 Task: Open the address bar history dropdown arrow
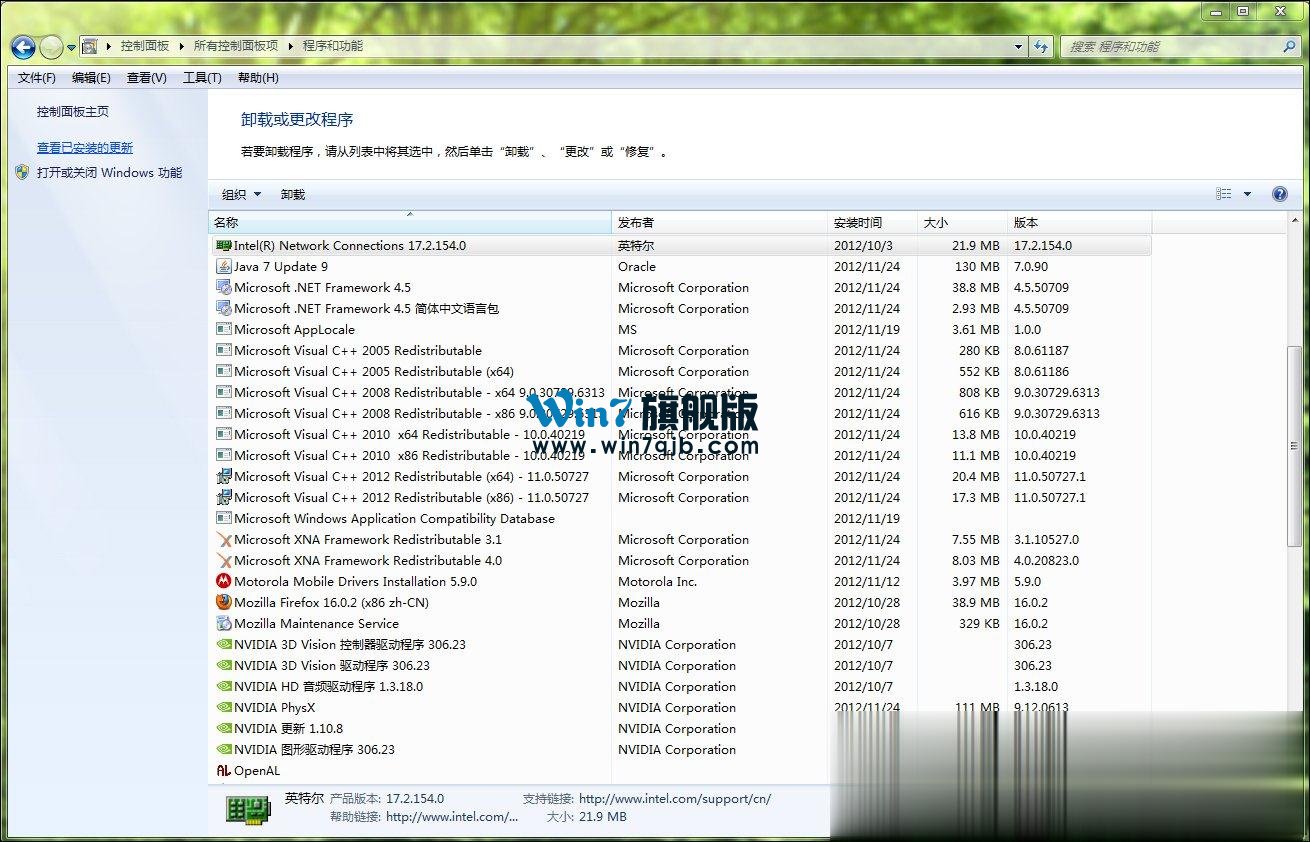[x=1018, y=46]
